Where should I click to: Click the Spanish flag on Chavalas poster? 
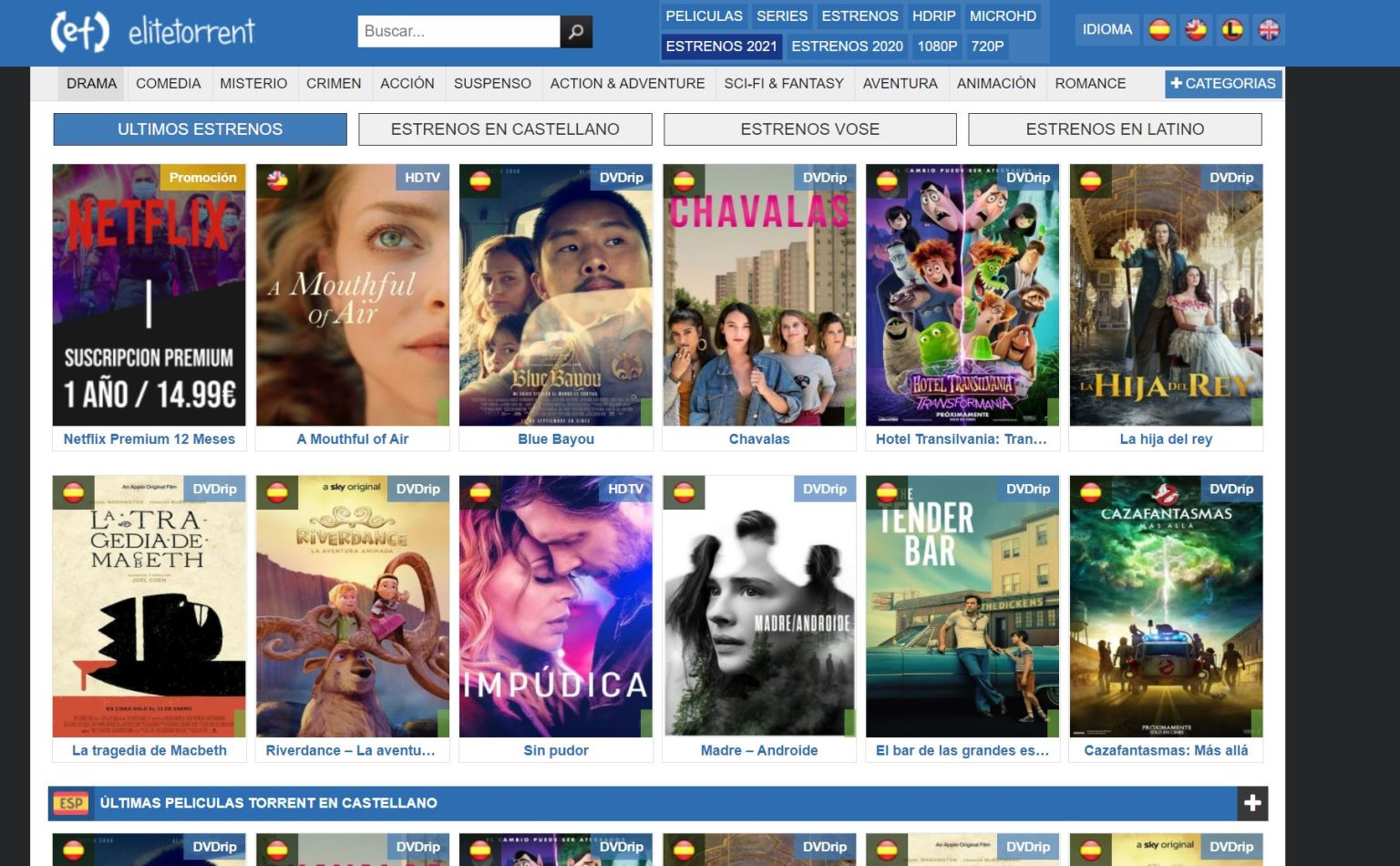[x=684, y=180]
